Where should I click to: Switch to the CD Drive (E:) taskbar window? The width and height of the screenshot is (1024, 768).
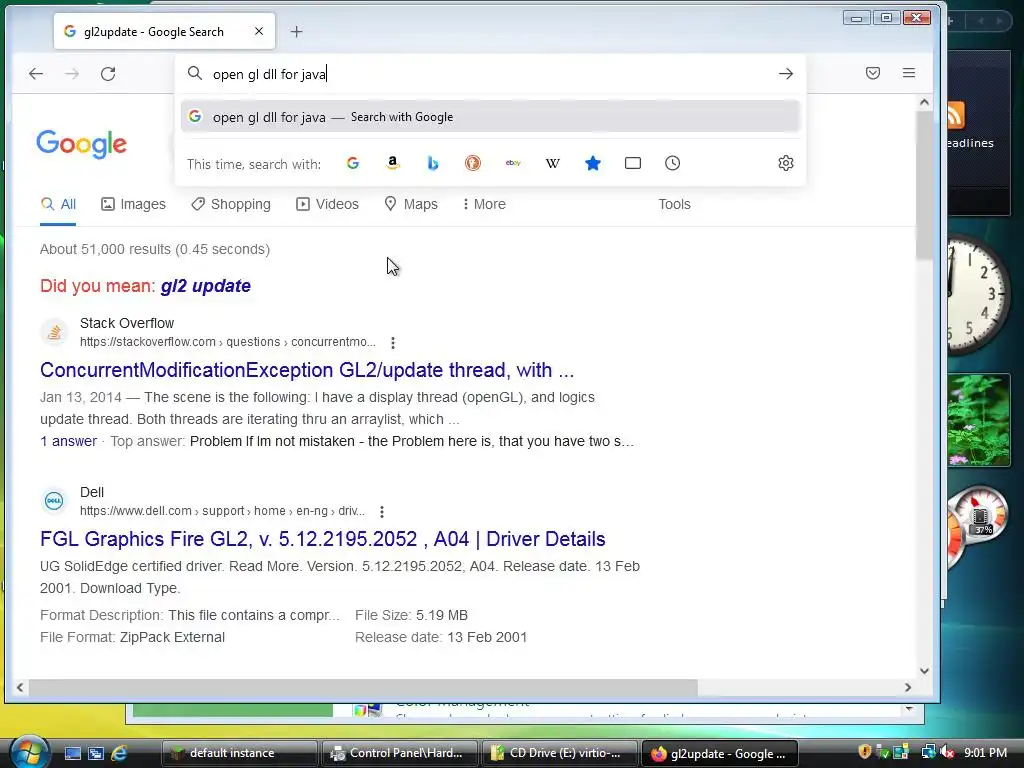pos(559,753)
